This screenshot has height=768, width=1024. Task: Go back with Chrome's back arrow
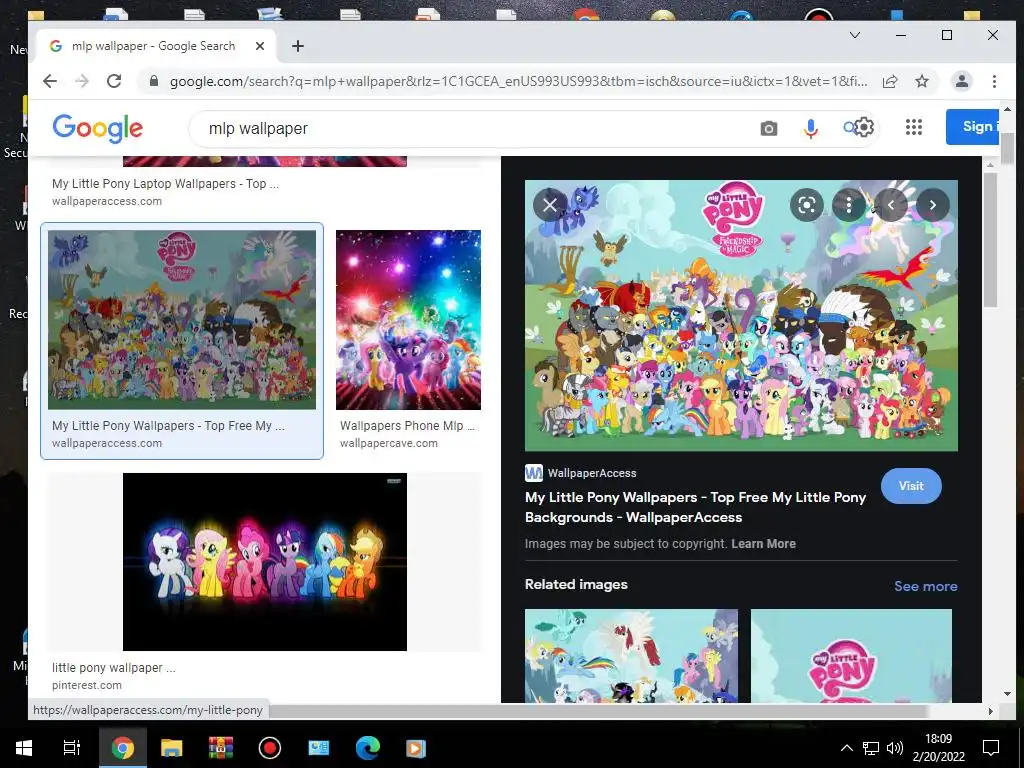pos(50,81)
